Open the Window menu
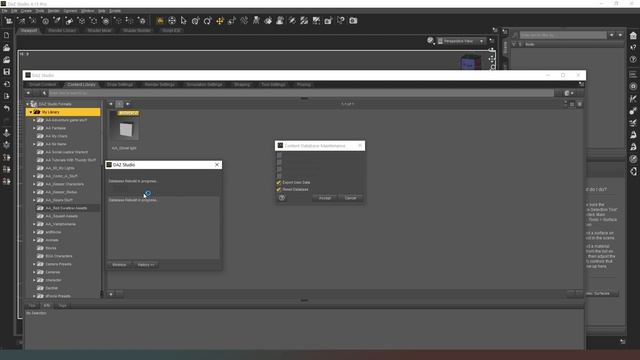 (87, 11)
